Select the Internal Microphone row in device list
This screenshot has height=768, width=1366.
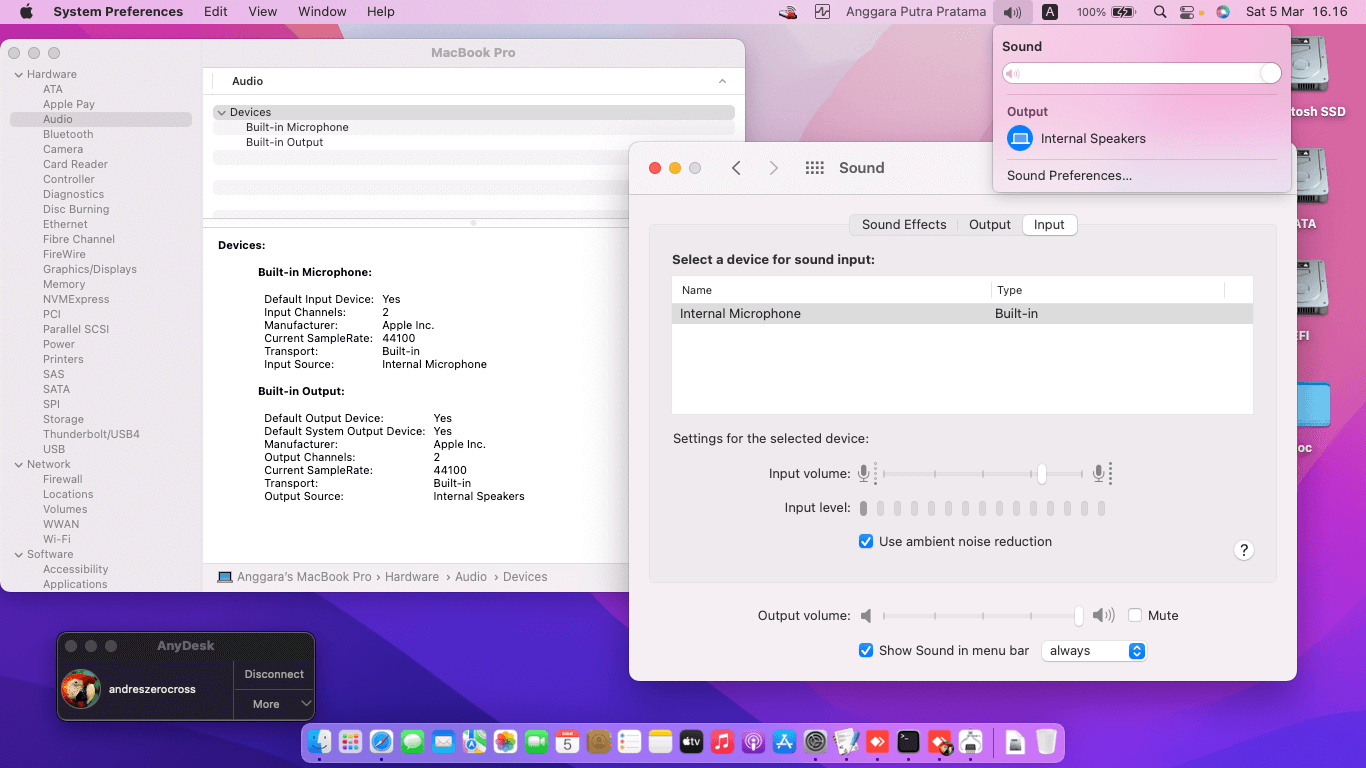click(962, 314)
